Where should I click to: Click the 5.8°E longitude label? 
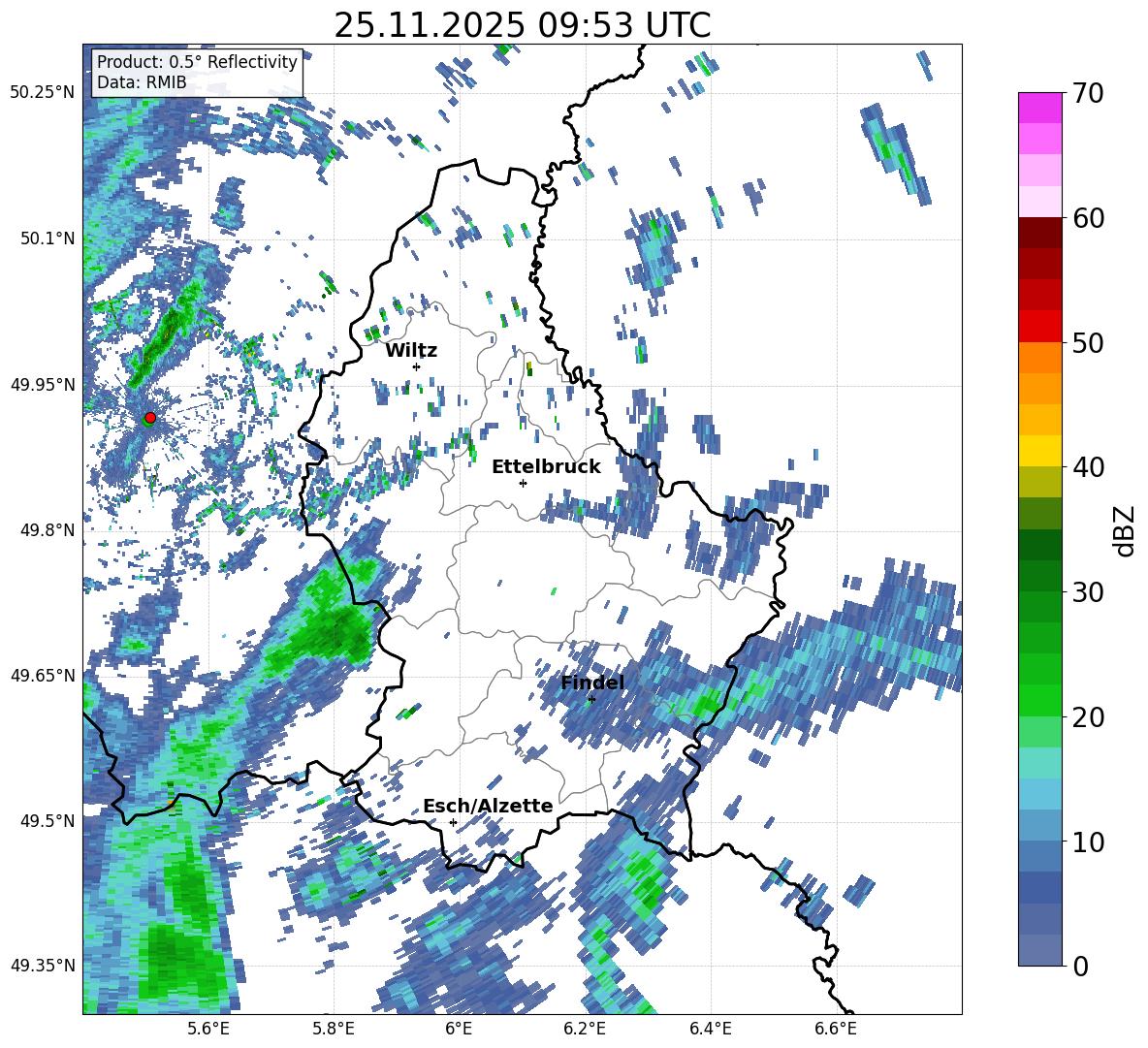pyautogui.click(x=334, y=1029)
